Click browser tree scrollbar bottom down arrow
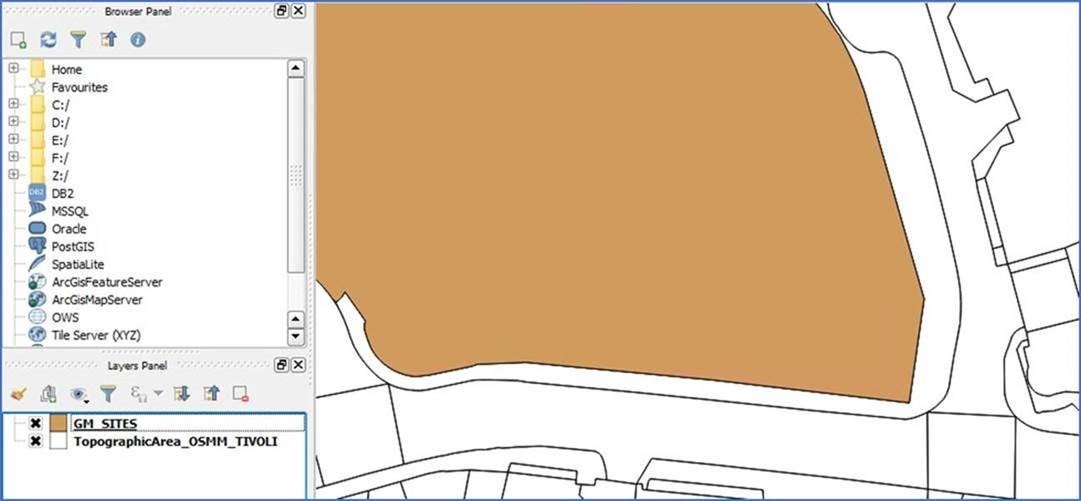This screenshot has height=501, width=1081. click(296, 336)
